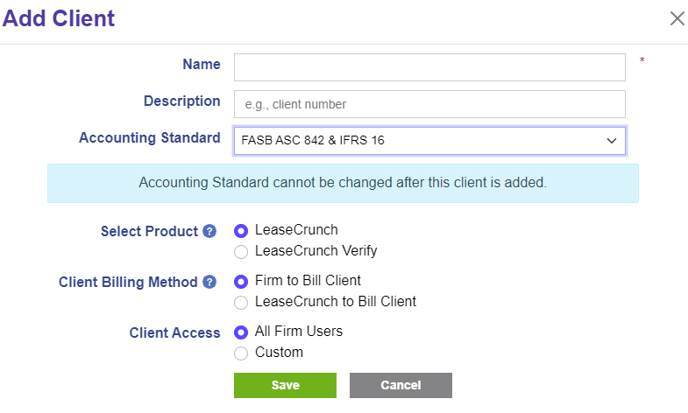Open the FASB ASC 842 & IFRS 16 dropdown
Viewport: 688px width, 413px height.
[430, 141]
